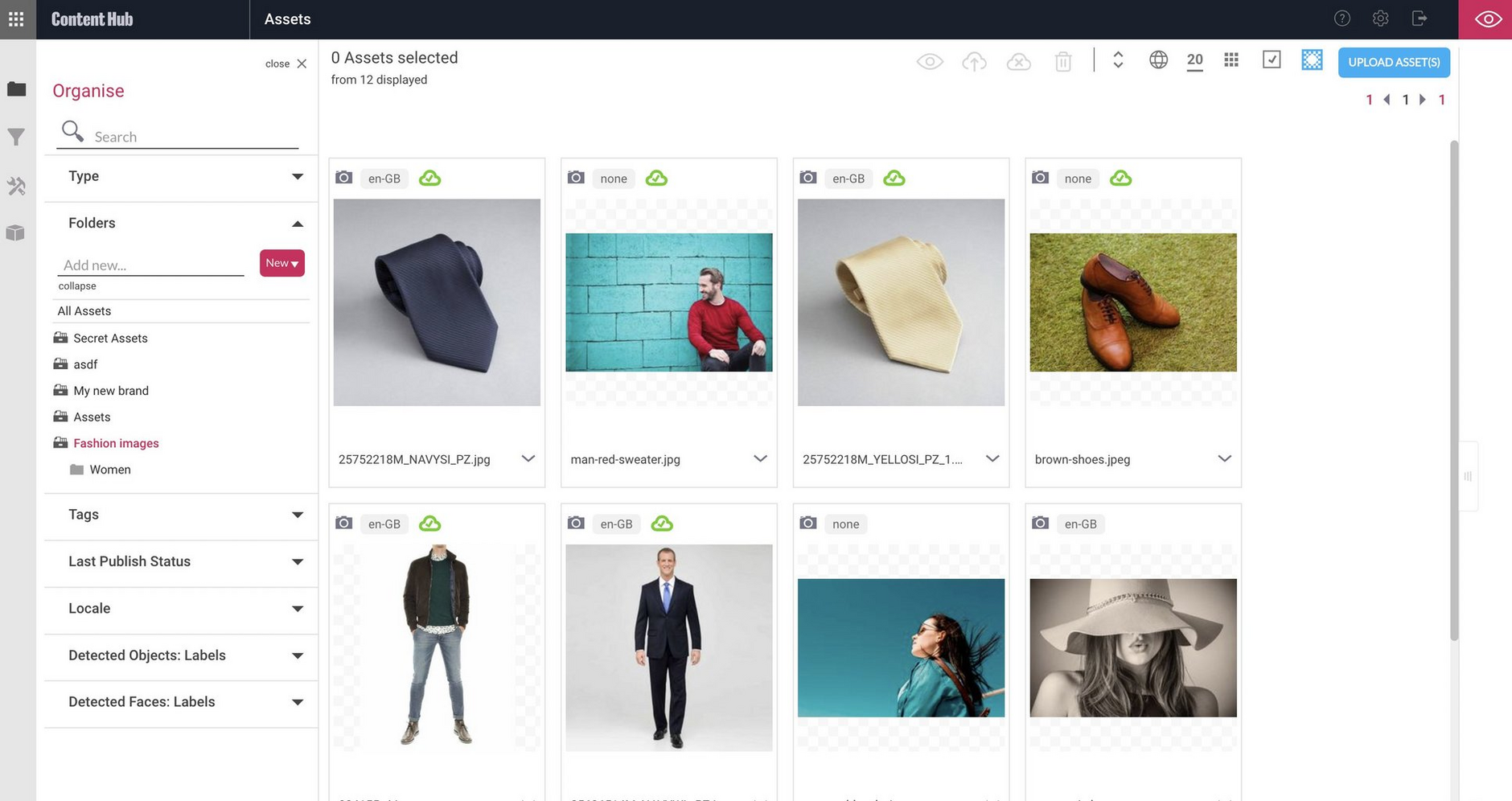Switch to grid view icon
Viewport: 1512px width, 801px height.
1231,60
